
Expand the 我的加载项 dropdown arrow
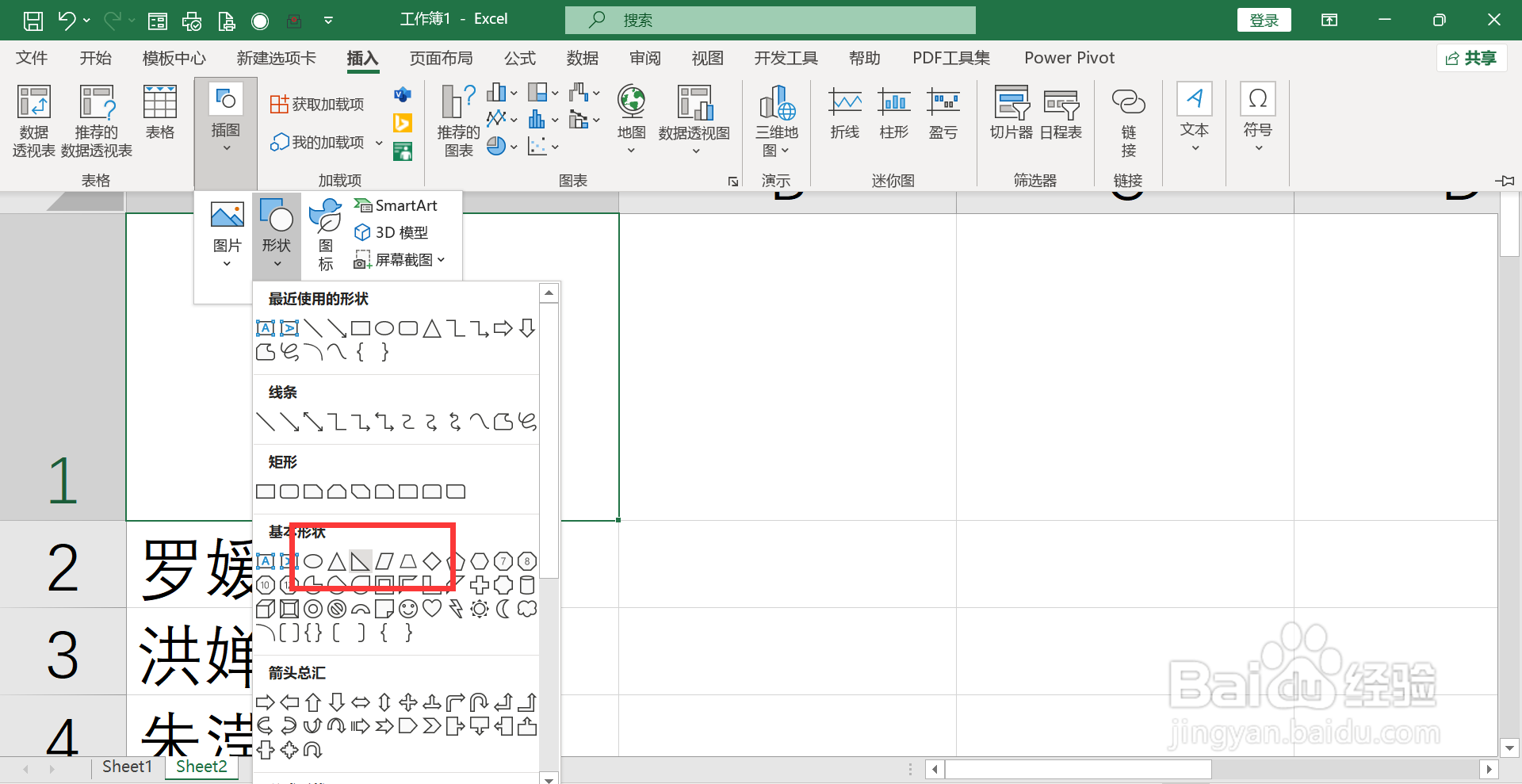379,143
